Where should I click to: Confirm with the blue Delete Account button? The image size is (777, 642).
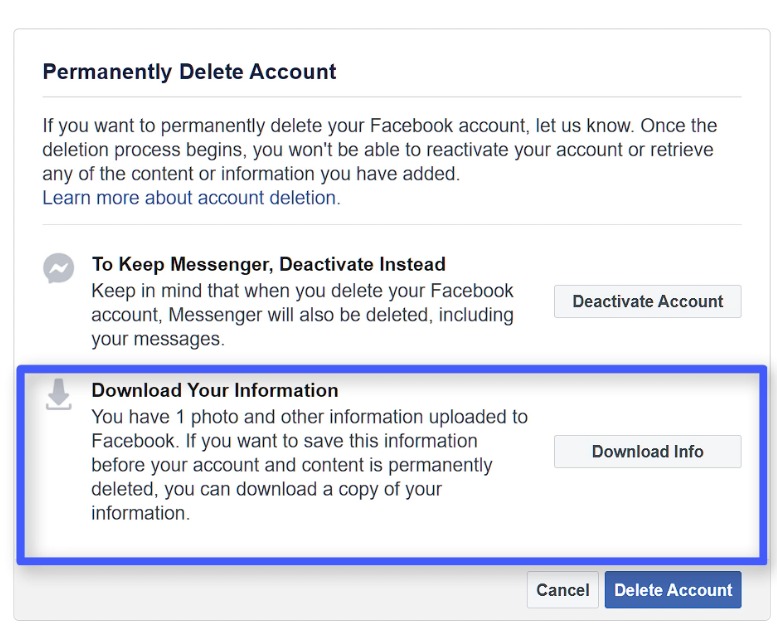pos(673,589)
